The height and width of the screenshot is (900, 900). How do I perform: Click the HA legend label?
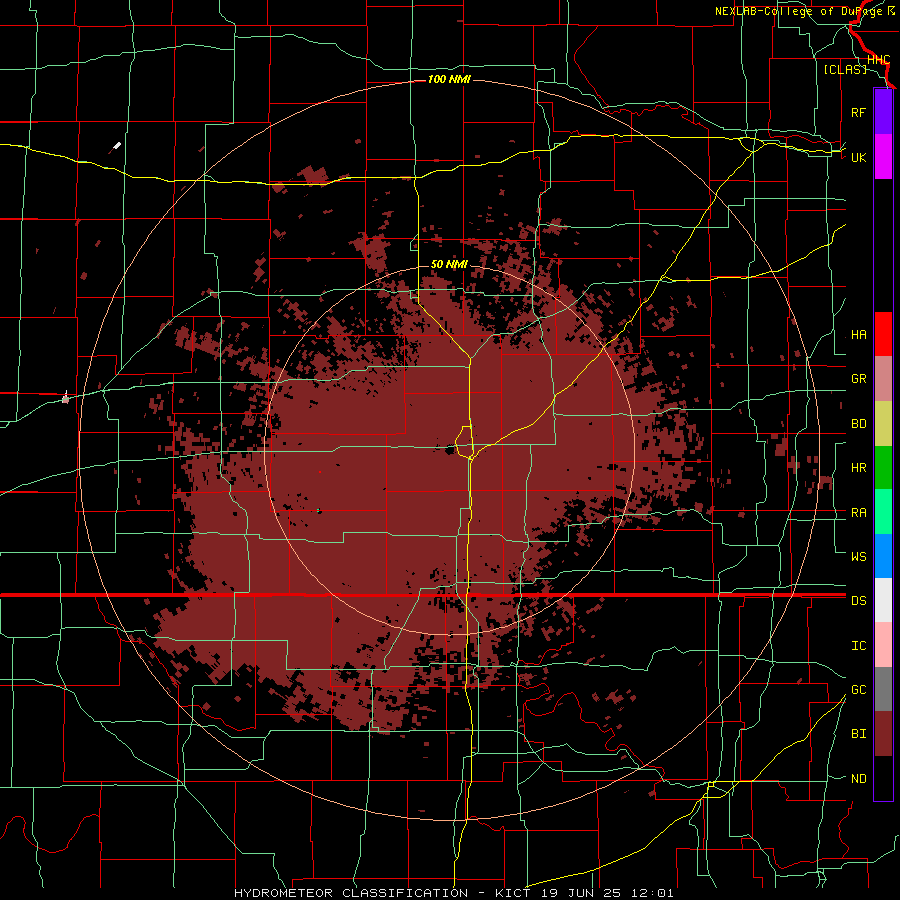coord(858,335)
